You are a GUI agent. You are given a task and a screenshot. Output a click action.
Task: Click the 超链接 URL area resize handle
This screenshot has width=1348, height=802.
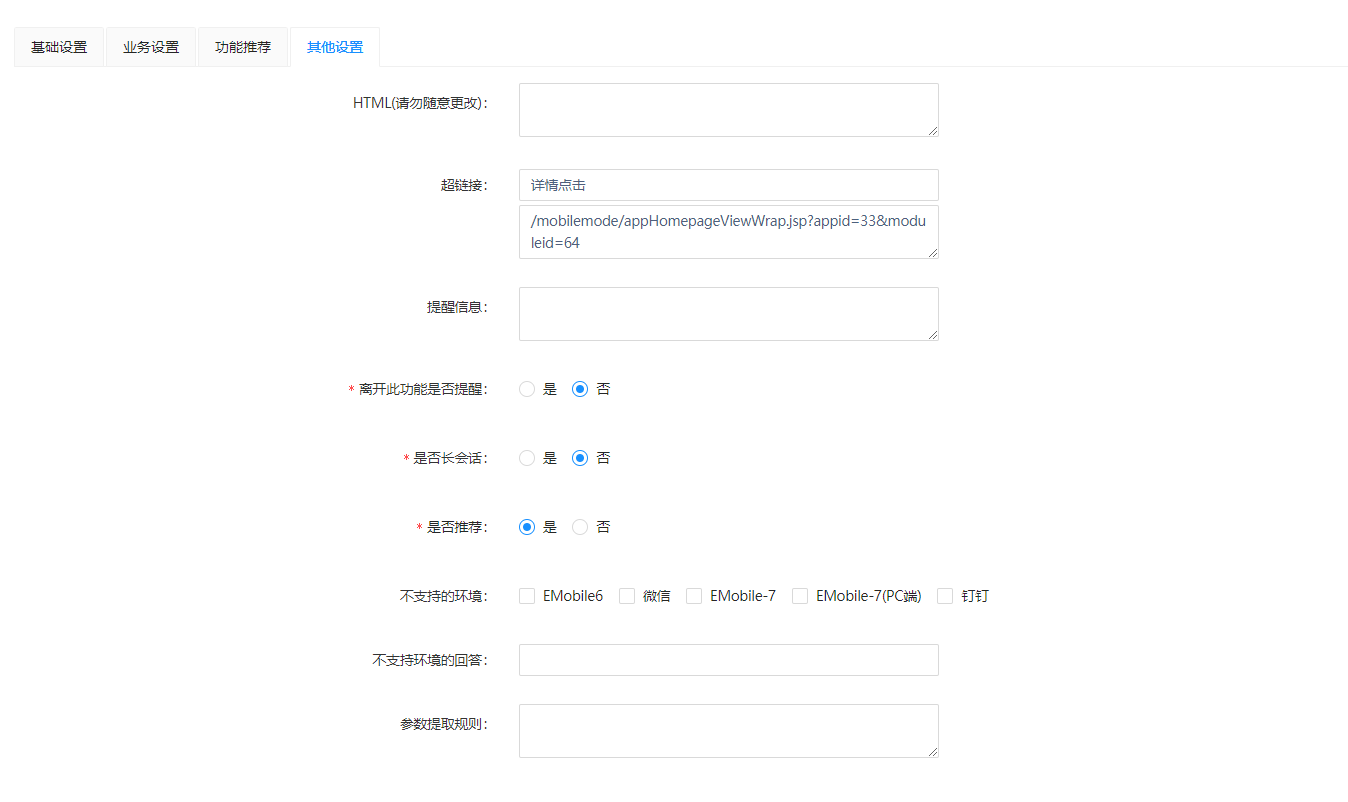point(932,252)
